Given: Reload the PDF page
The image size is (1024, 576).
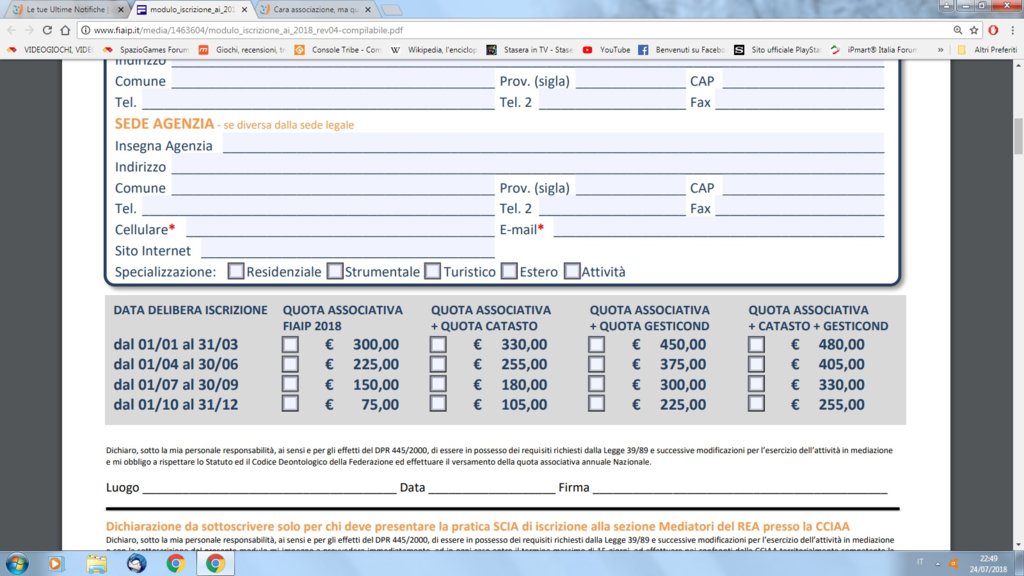Looking at the screenshot, I should 47,30.
